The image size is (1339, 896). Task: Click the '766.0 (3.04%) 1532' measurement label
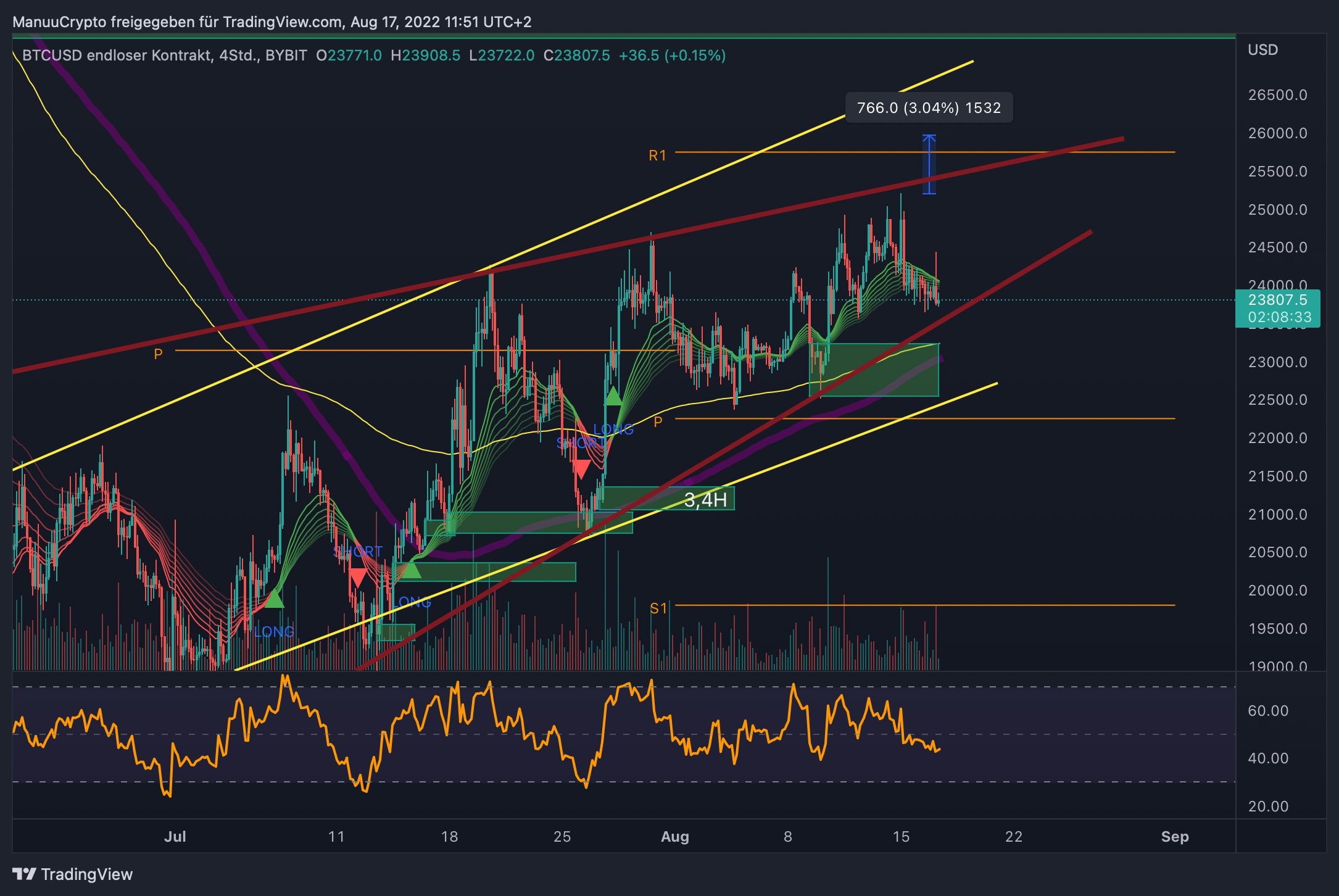(929, 108)
